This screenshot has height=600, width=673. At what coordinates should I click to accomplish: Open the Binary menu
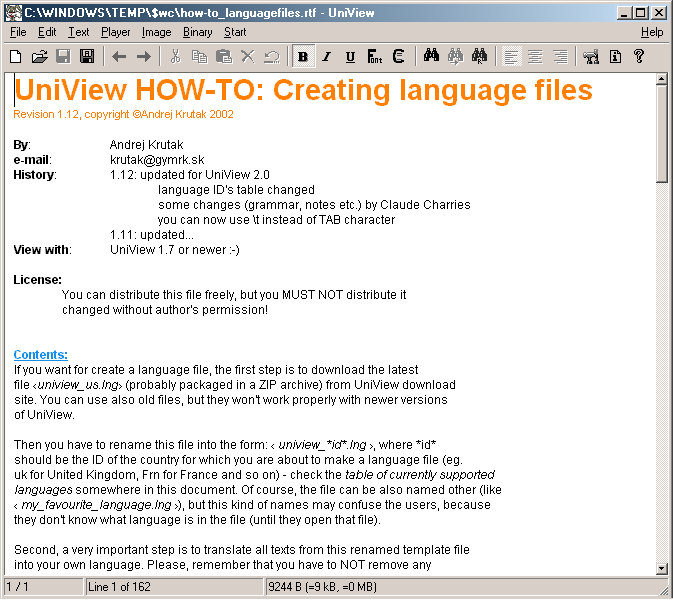pyautogui.click(x=197, y=32)
